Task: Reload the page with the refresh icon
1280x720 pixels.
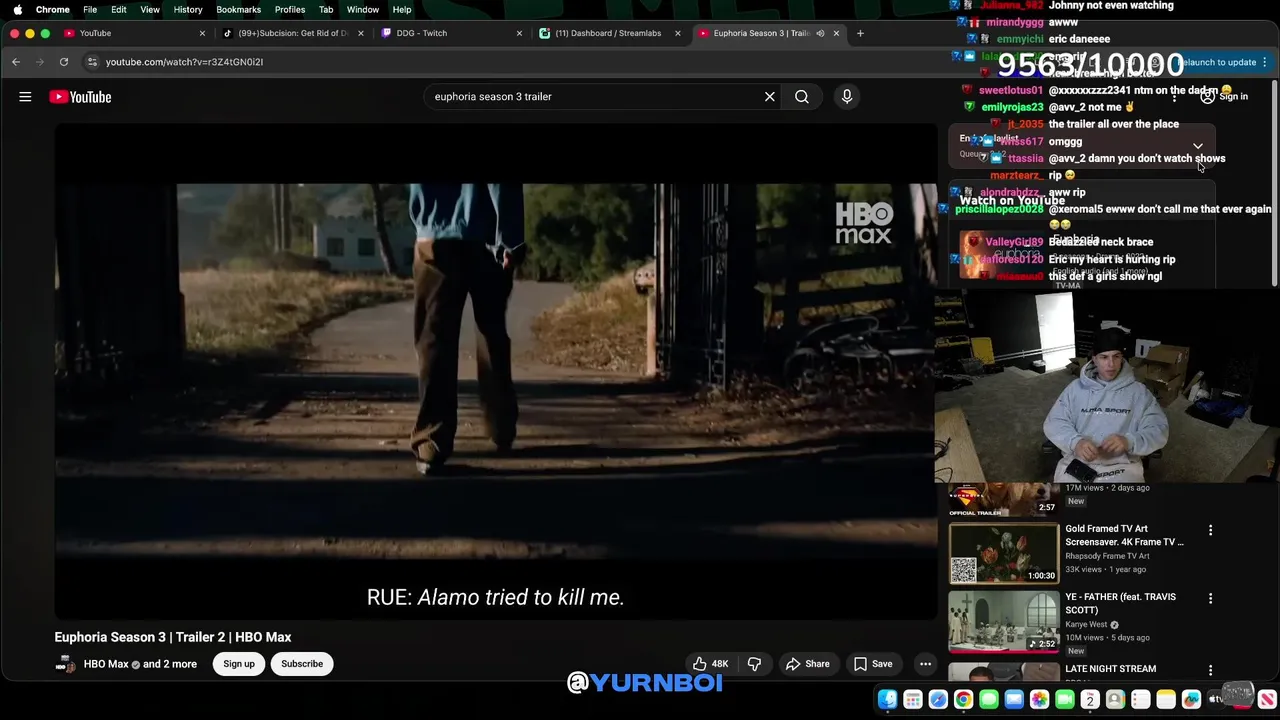Action: [x=63, y=62]
